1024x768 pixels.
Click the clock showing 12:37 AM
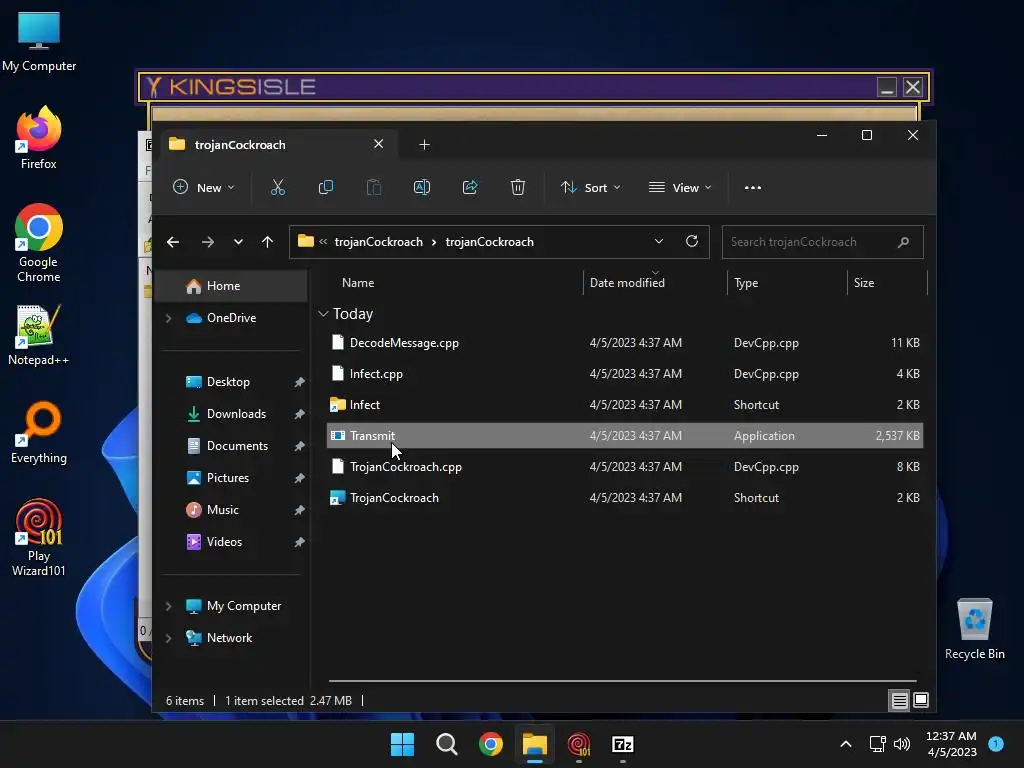point(951,736)
